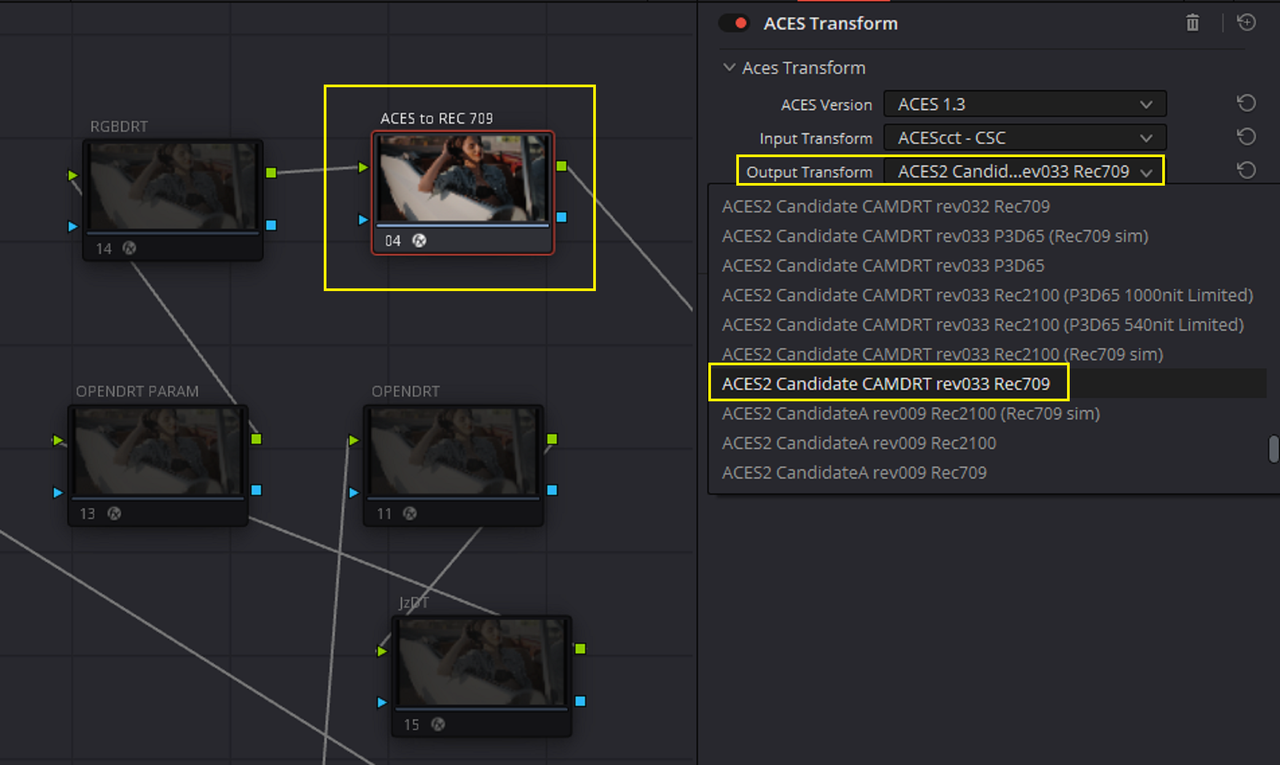Image resolution: width=1280 pixels, height=765 pixels.
Task: Click blue key output of OPENDRT PARAM node
Action: pos(256,490)
